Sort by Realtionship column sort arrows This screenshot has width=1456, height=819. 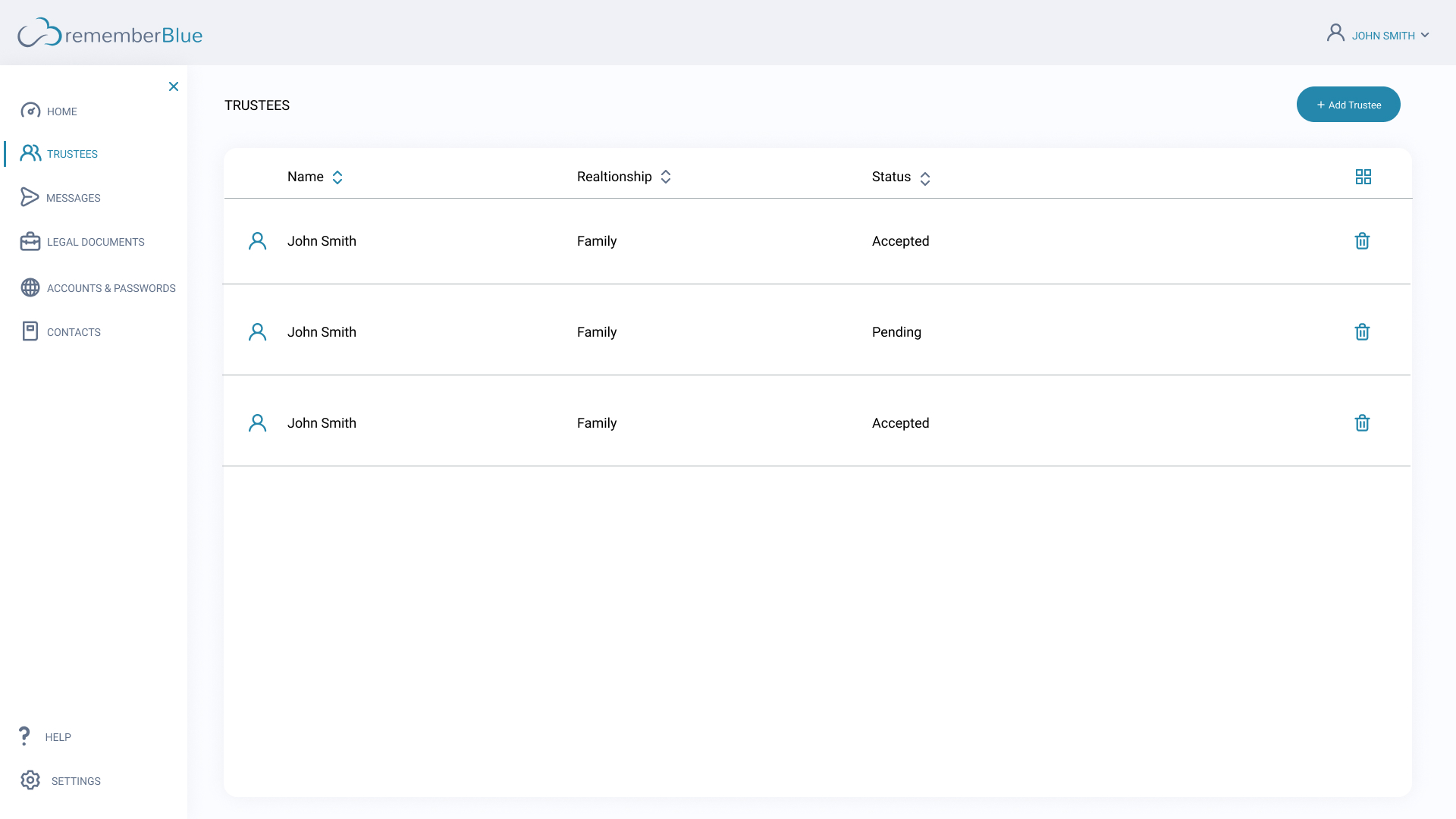coord(666,177)
